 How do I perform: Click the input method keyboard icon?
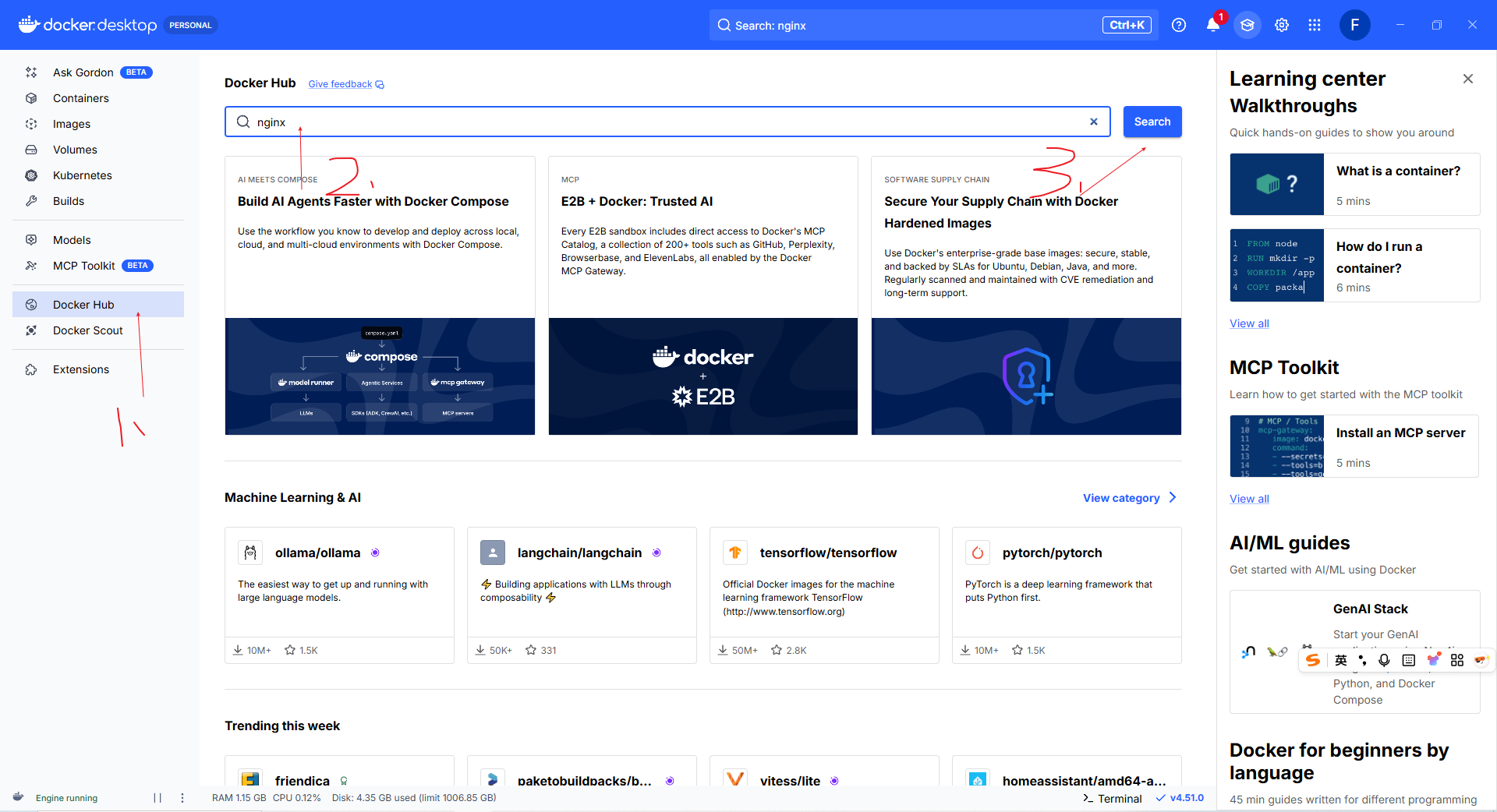point(1408,660)
